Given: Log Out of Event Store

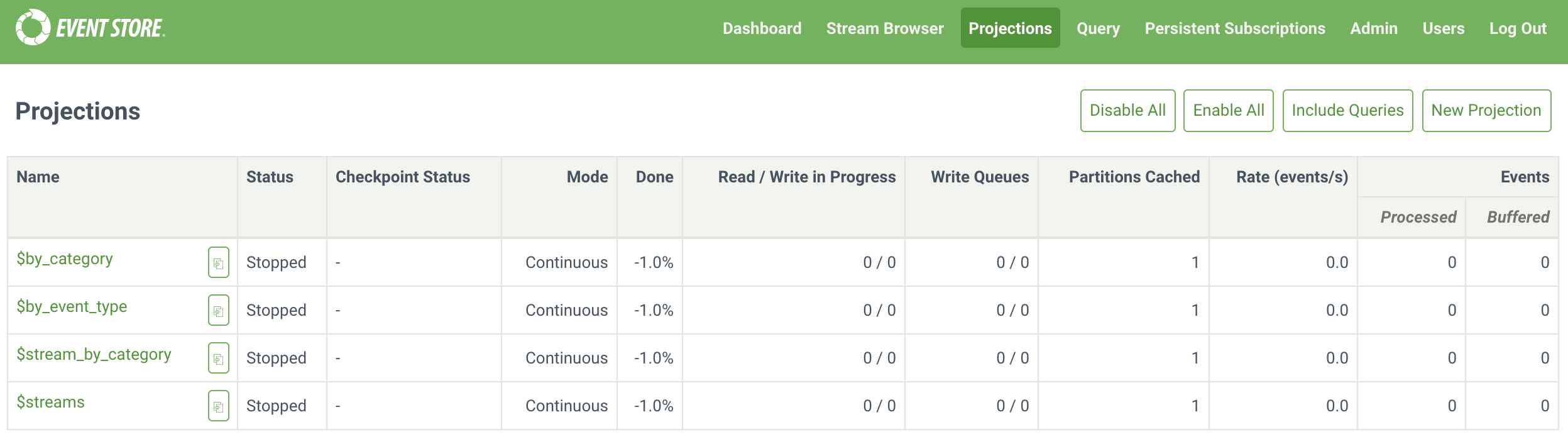Looking at the screenshot, I should (1518, 28).
